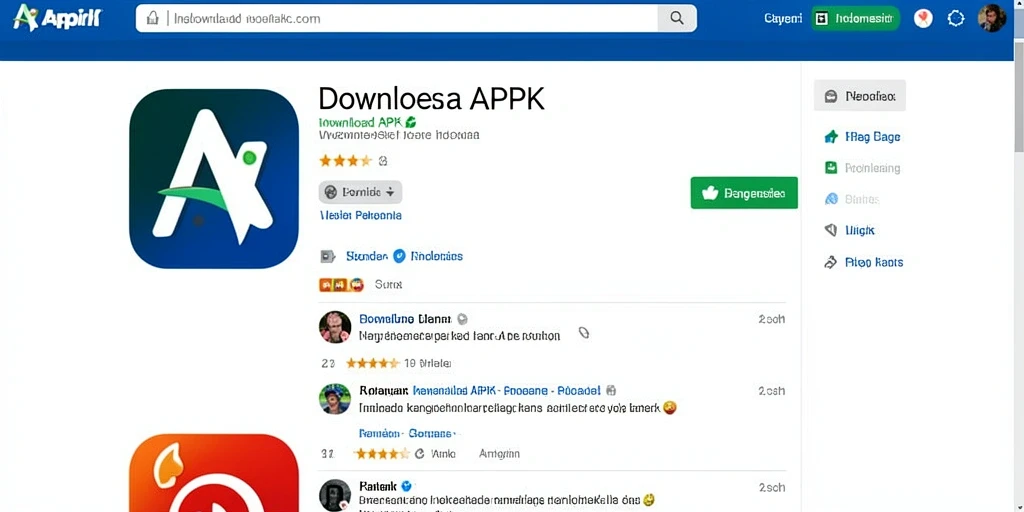Click the refresh icon beside Anka
Screen dimensions: 1024x512
[419, 453]
